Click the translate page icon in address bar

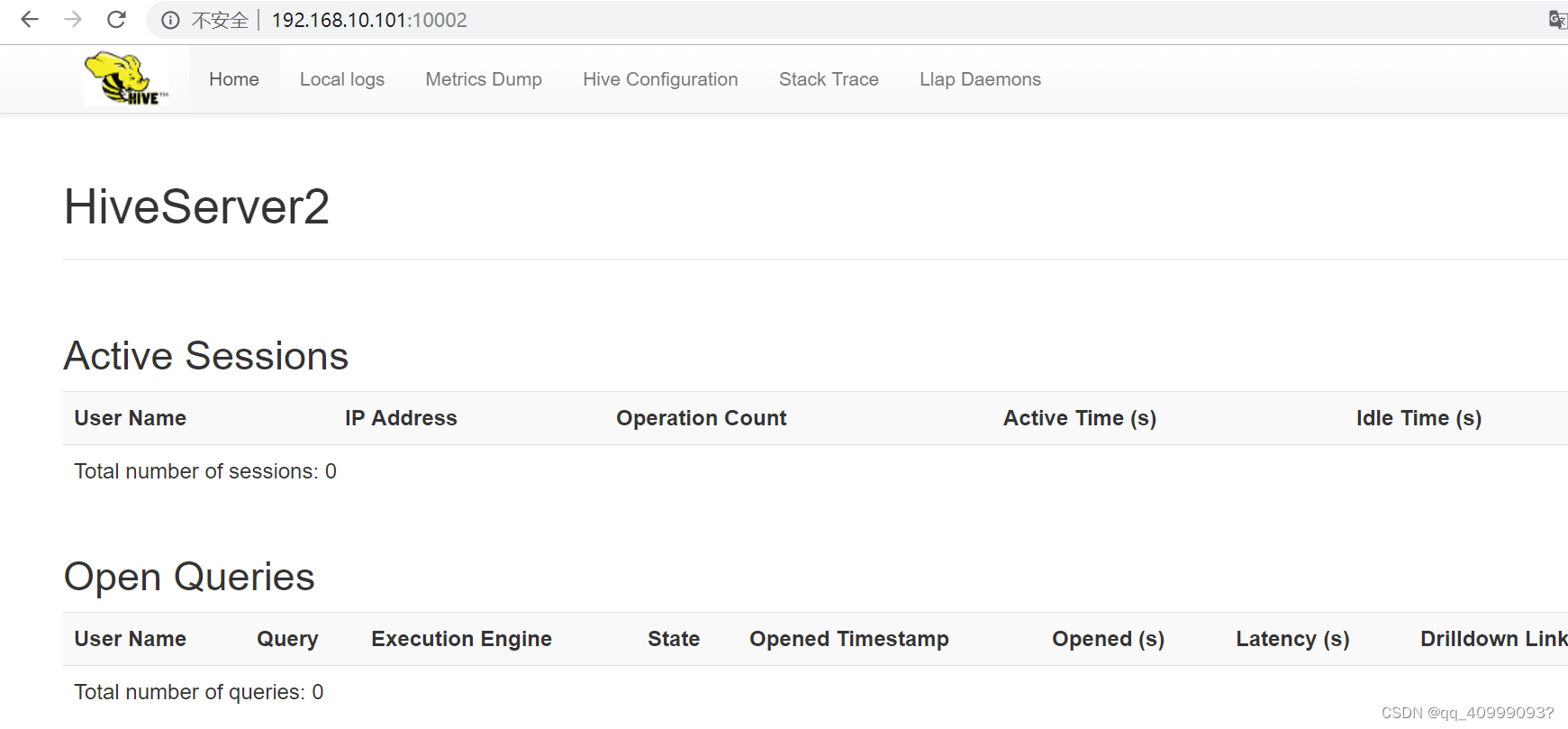(1557, 20)
